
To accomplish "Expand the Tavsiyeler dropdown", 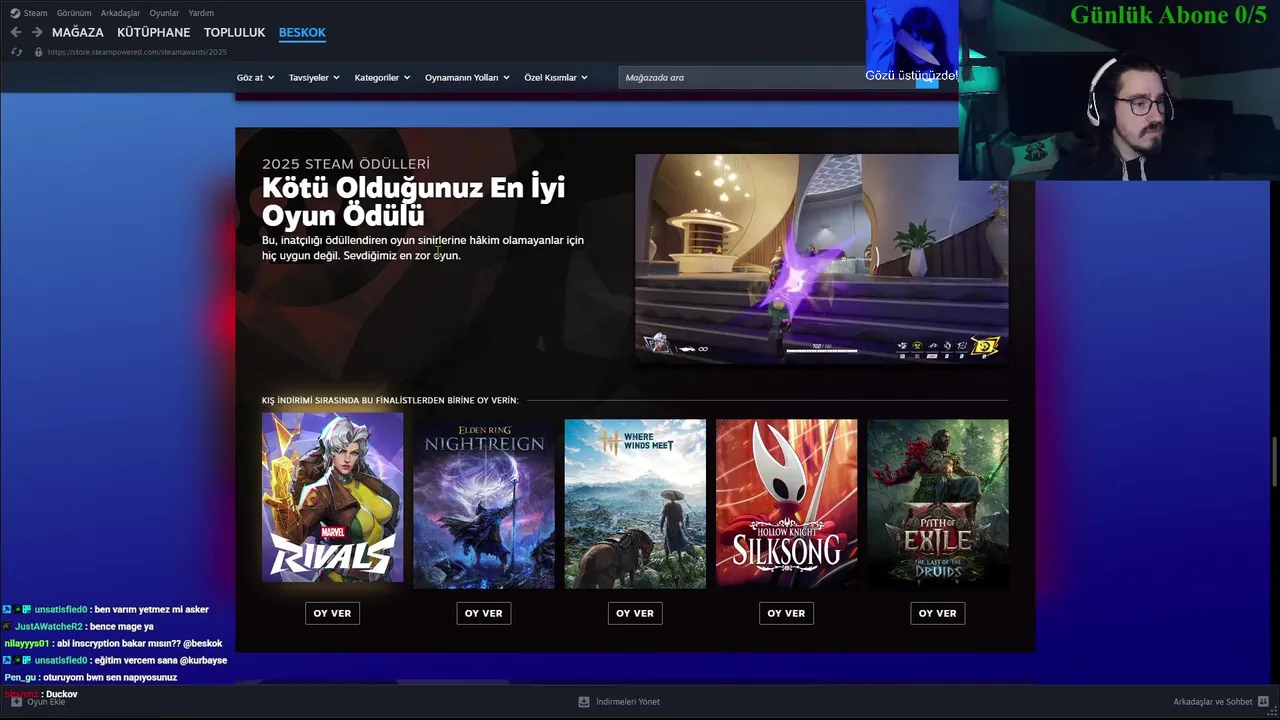I will (x=314, y=77).
